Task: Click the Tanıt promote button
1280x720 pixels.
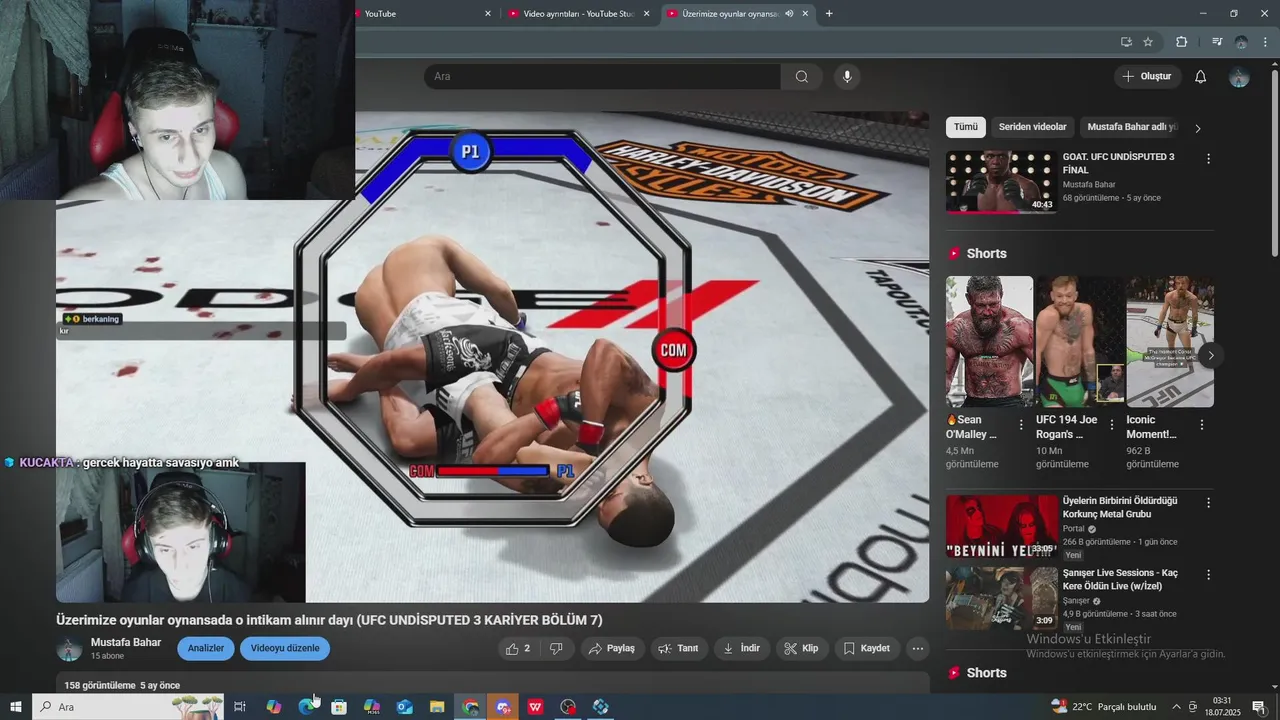Action: [x=680, y=648]
